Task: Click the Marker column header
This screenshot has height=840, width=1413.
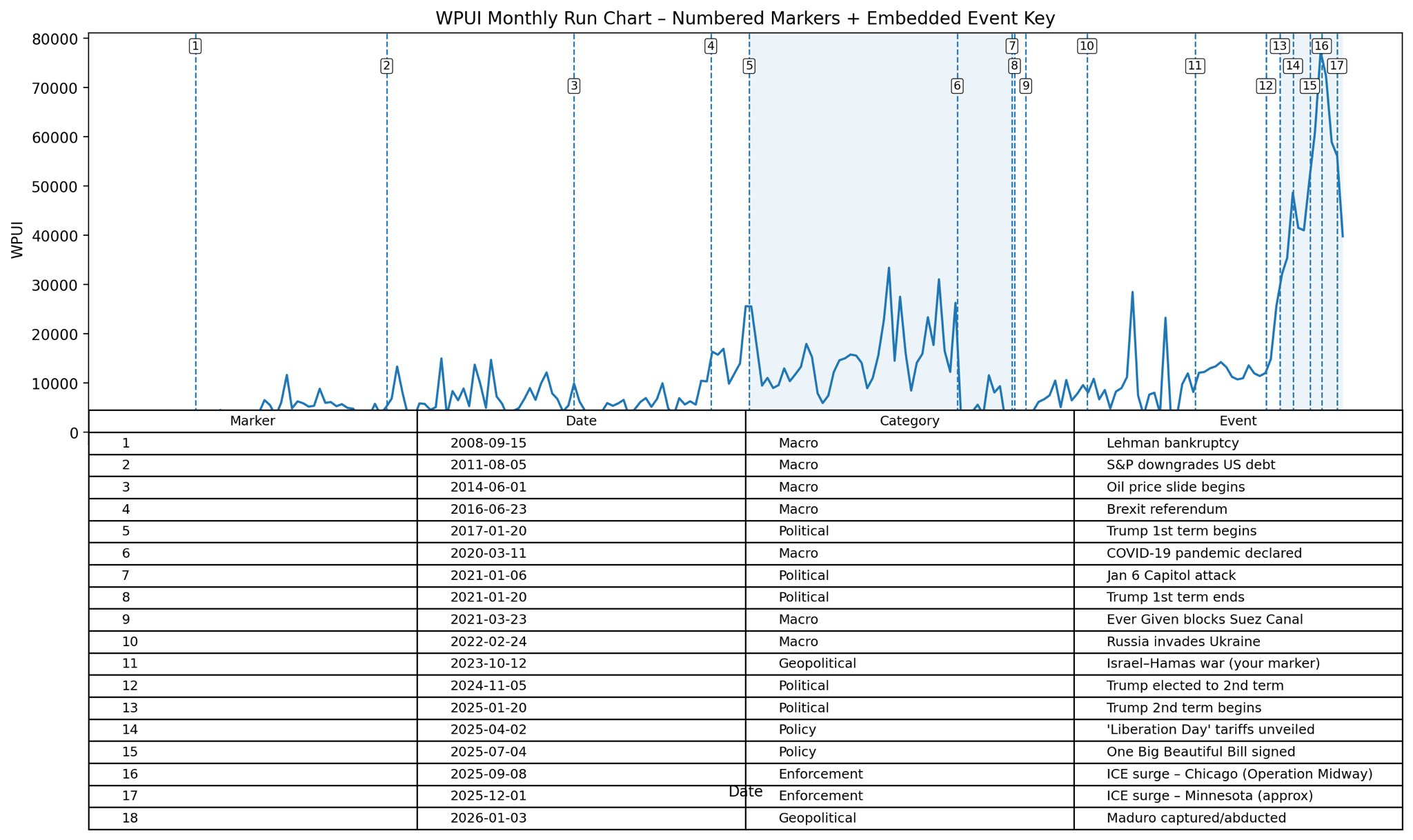Action: point(253,421)
